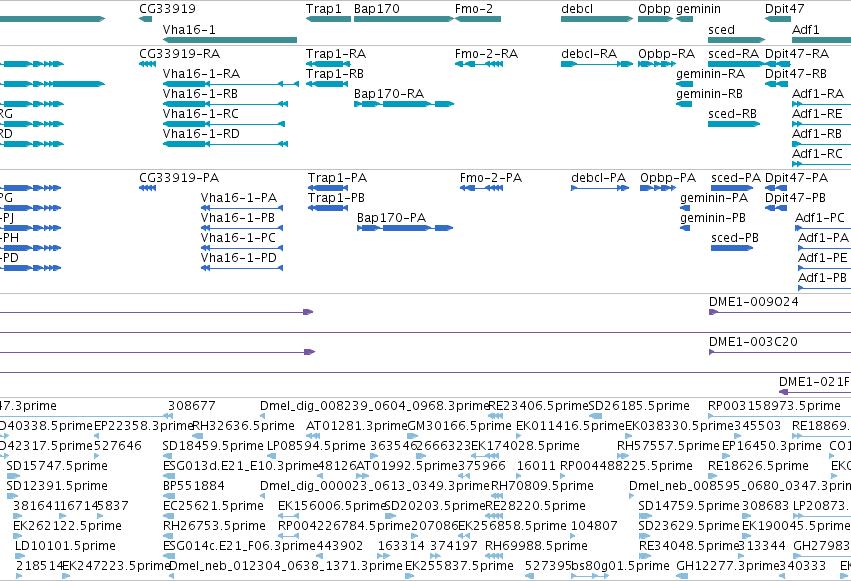Click protein Vha16-1-PB
Viewport: 851px width, 581px height.
242,228
